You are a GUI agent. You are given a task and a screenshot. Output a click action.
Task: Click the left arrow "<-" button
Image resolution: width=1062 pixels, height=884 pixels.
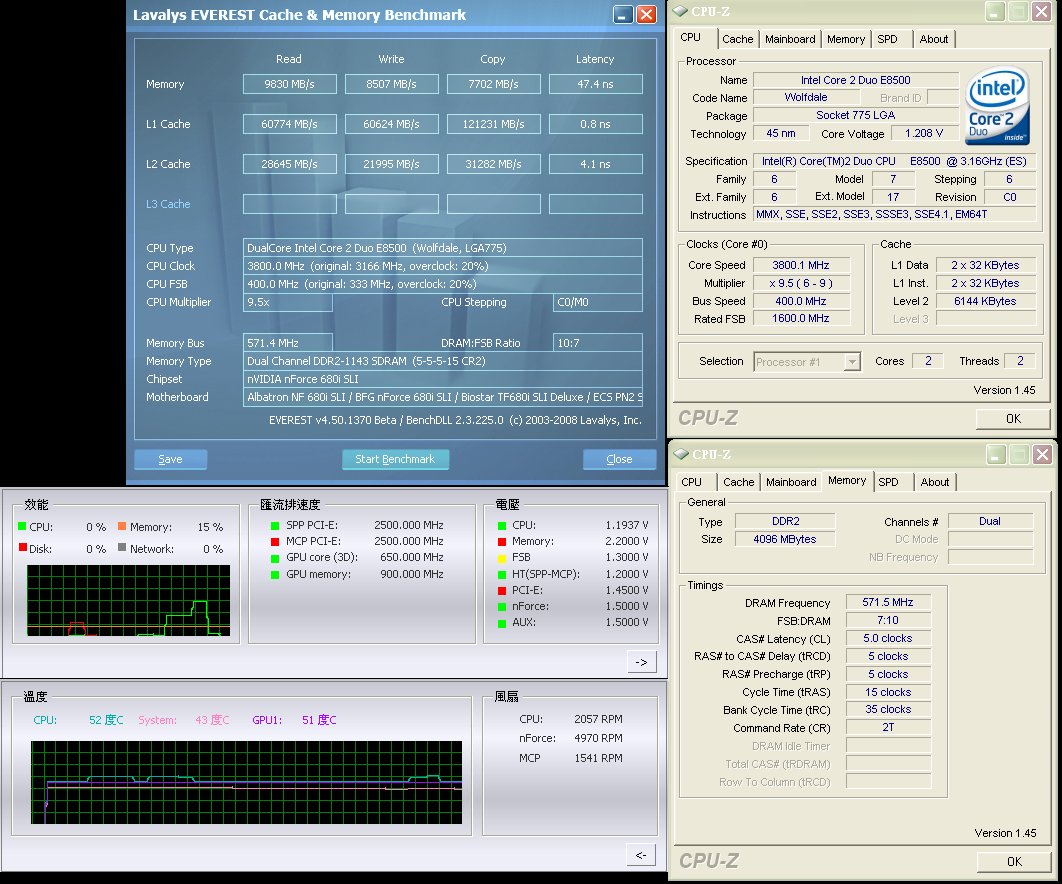[641, 855]
